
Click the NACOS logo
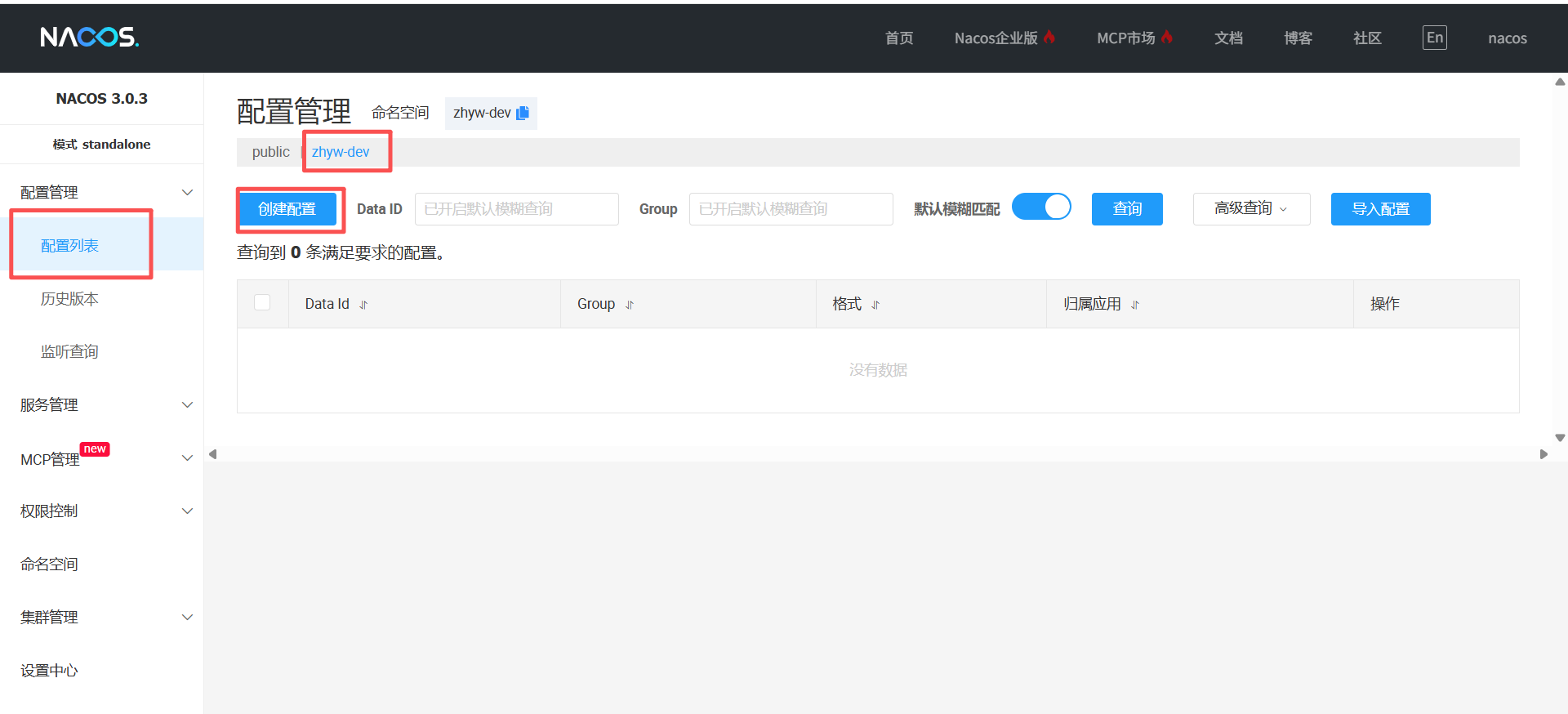90,37
